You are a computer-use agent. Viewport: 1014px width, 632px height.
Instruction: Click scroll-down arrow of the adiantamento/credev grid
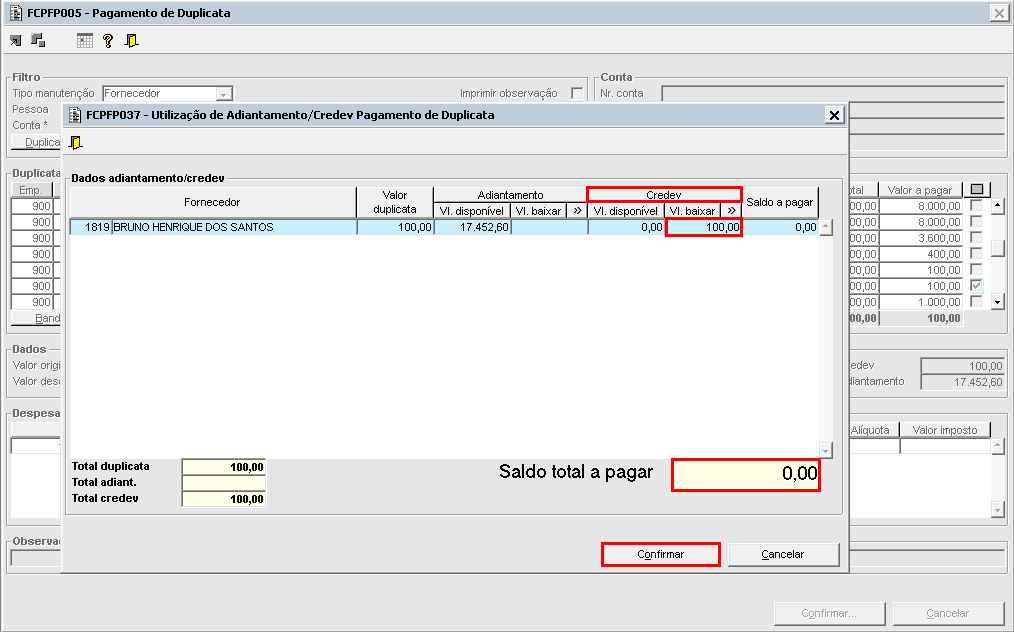pos(826,450)
